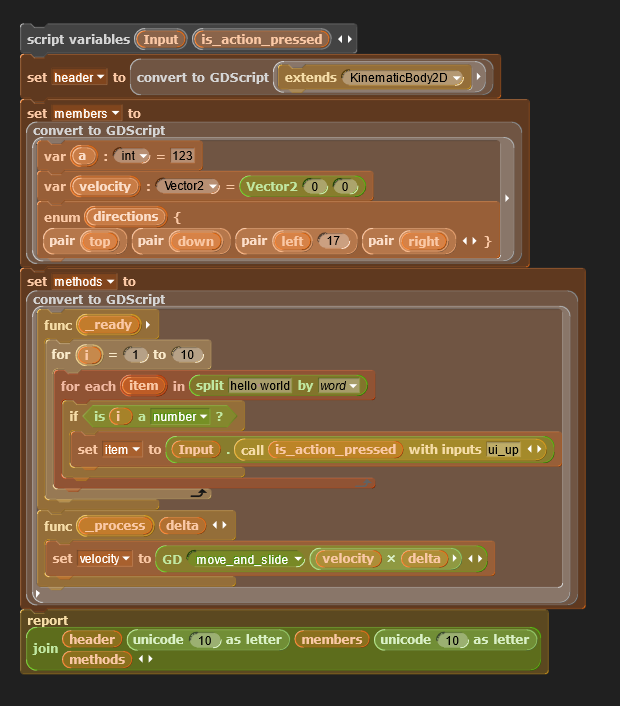Screen dimensions: 620x706
Task: Click the 'right' pair name
Action: coord(423,241)
